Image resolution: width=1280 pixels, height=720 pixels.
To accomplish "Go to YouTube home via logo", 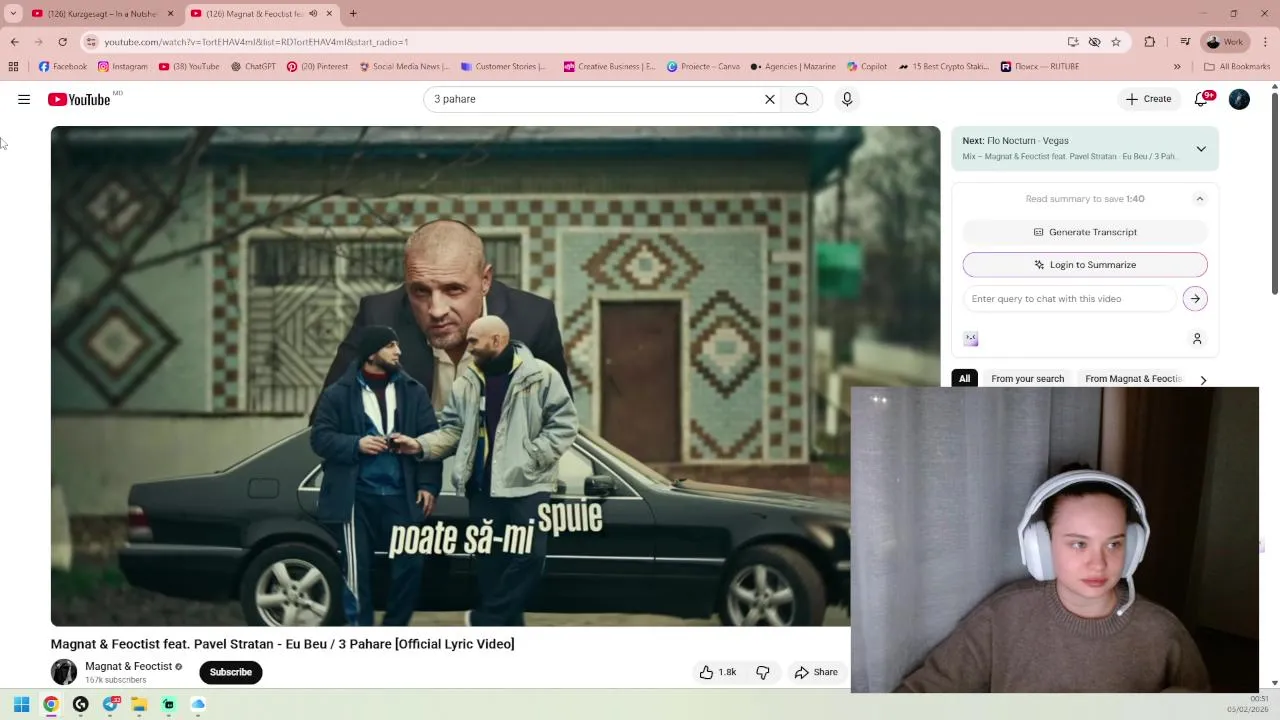I will 79,99.
